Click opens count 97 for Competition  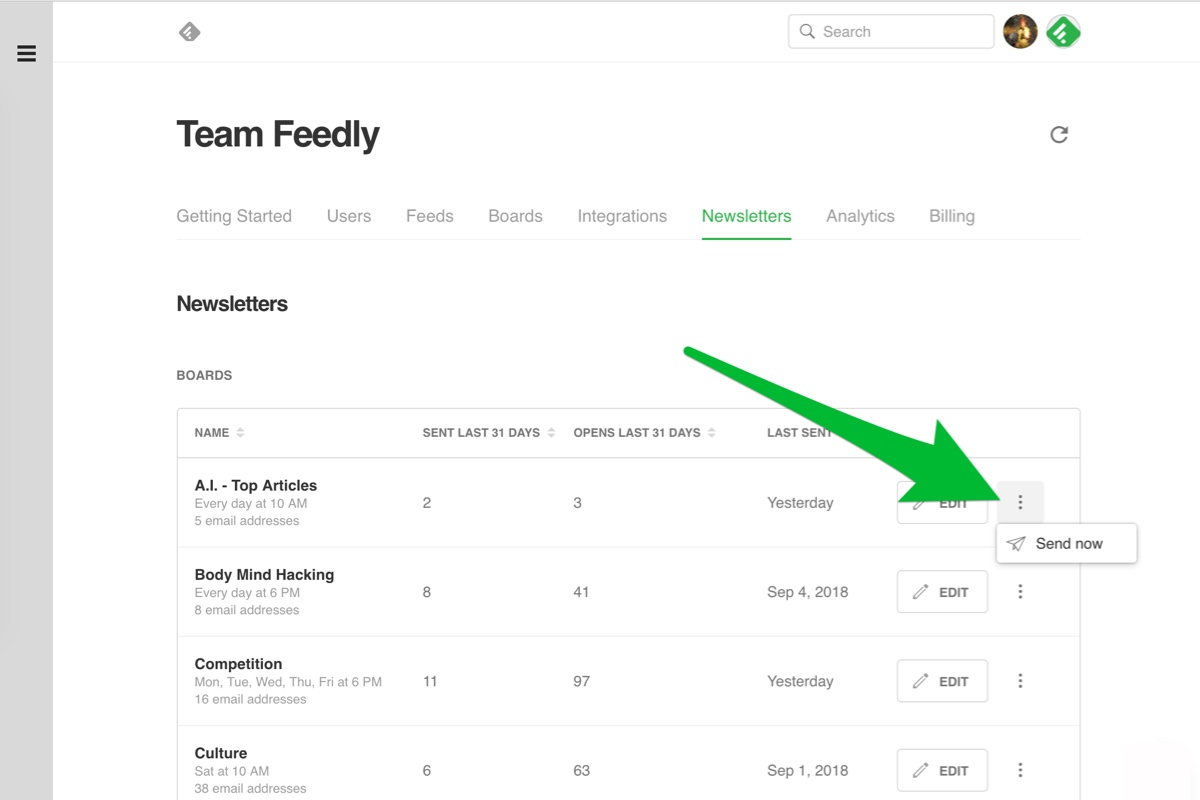pos(581,681)
